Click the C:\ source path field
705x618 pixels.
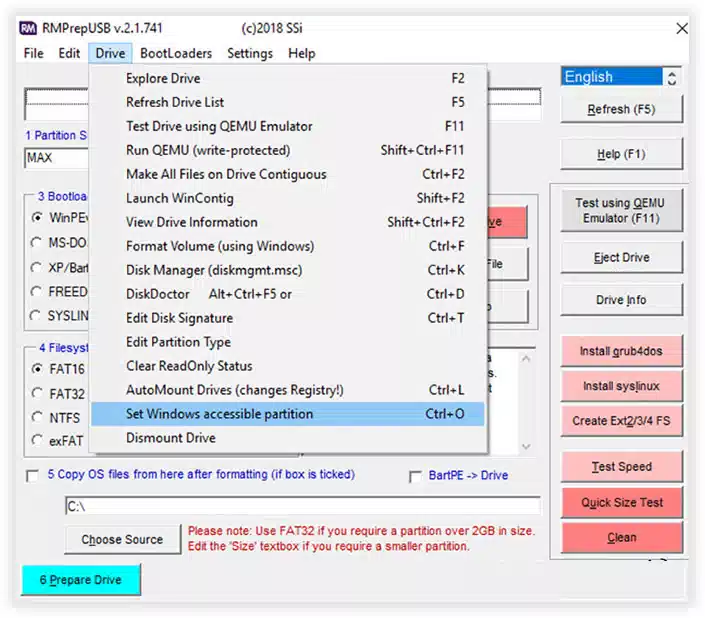coord(303,506)
